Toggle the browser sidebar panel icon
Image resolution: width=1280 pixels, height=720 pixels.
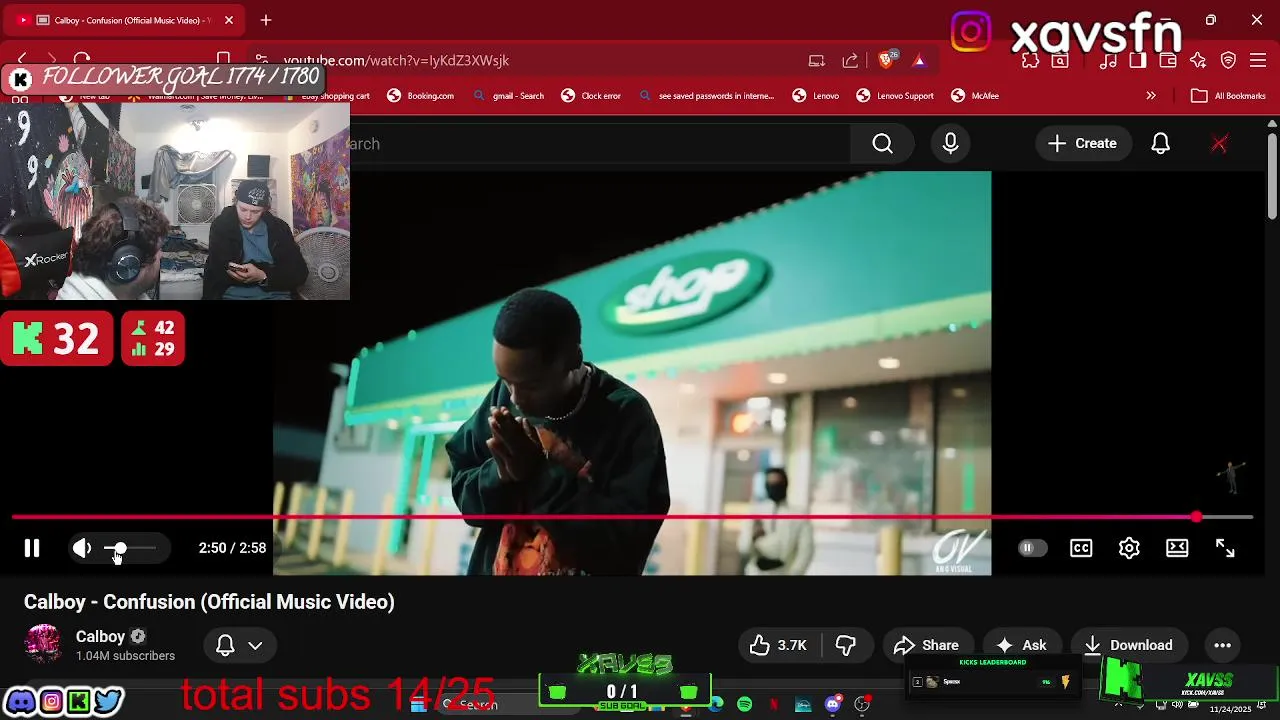1138,61
